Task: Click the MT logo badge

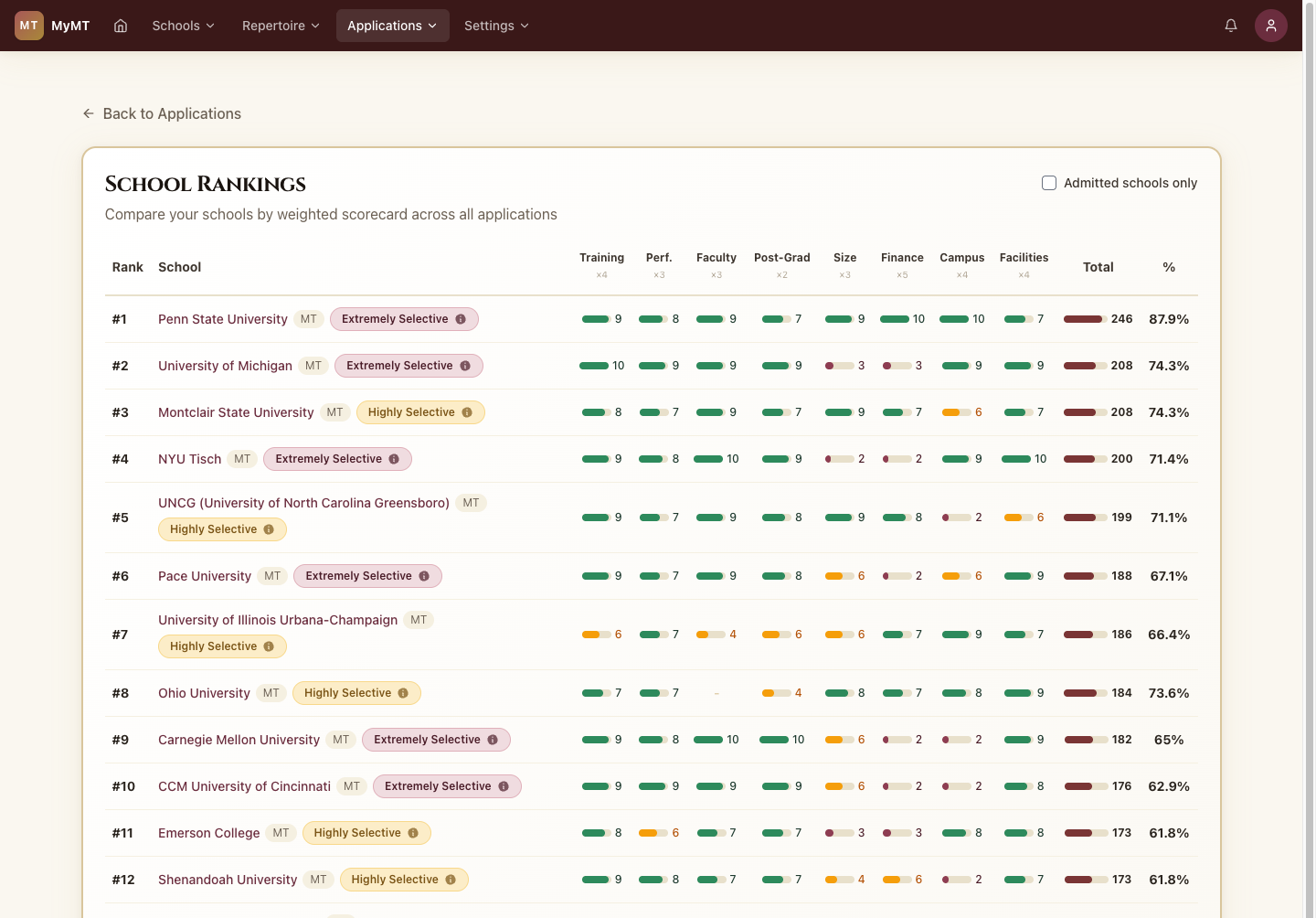Action: coord(29,26)
